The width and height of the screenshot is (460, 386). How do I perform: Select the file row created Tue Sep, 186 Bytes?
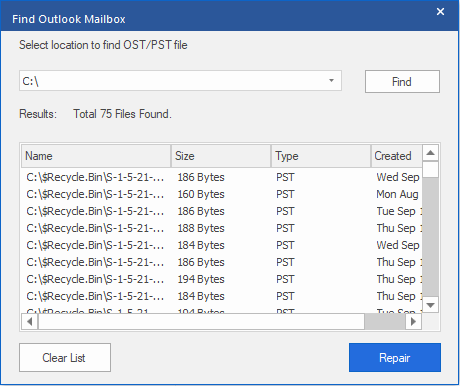click(222, 211)
